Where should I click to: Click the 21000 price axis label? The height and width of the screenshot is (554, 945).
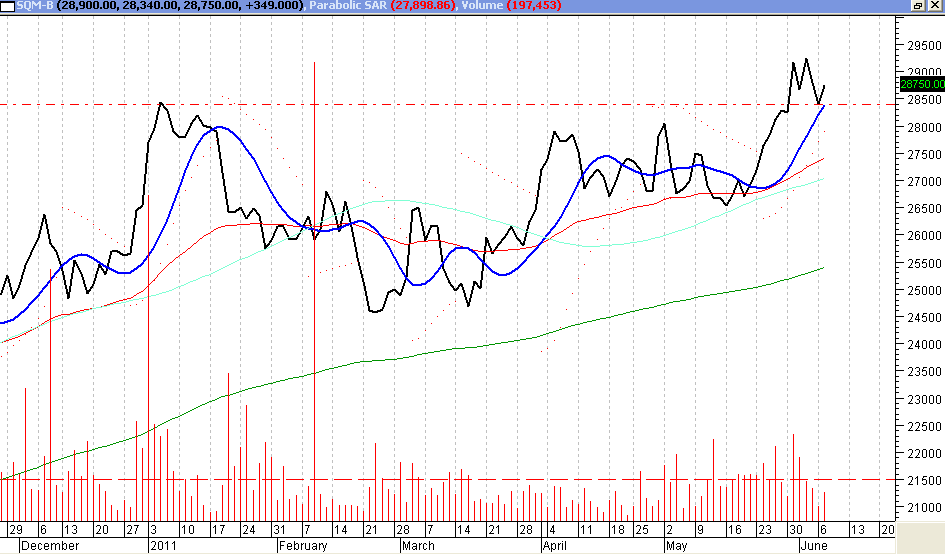pyautogui.click(x=924, y=508)
